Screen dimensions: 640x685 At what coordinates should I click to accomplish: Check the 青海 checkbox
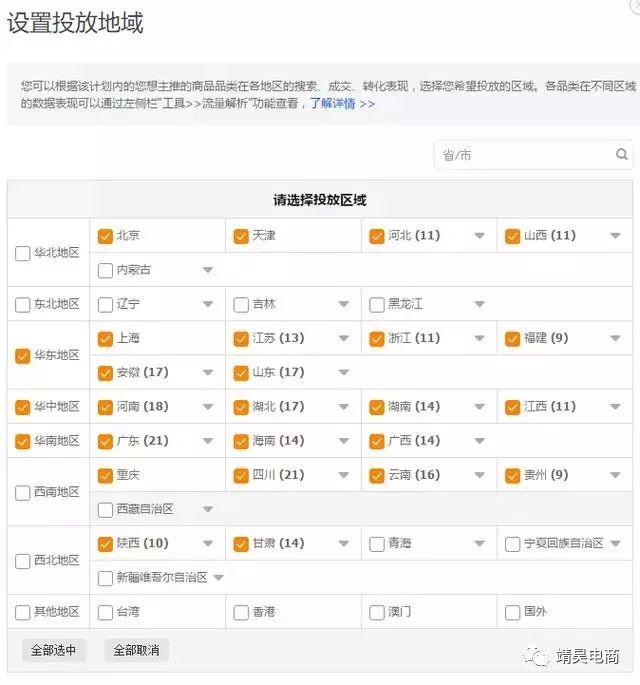[377, 544]
